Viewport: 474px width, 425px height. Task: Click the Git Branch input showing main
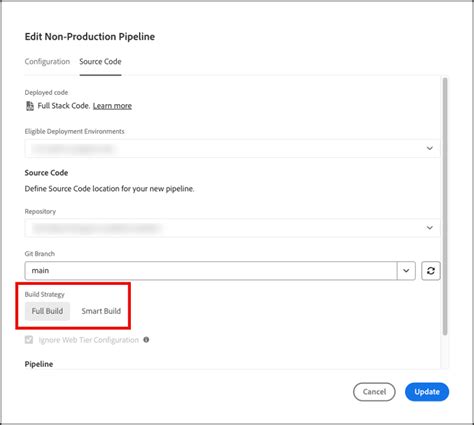coord(211,271)
